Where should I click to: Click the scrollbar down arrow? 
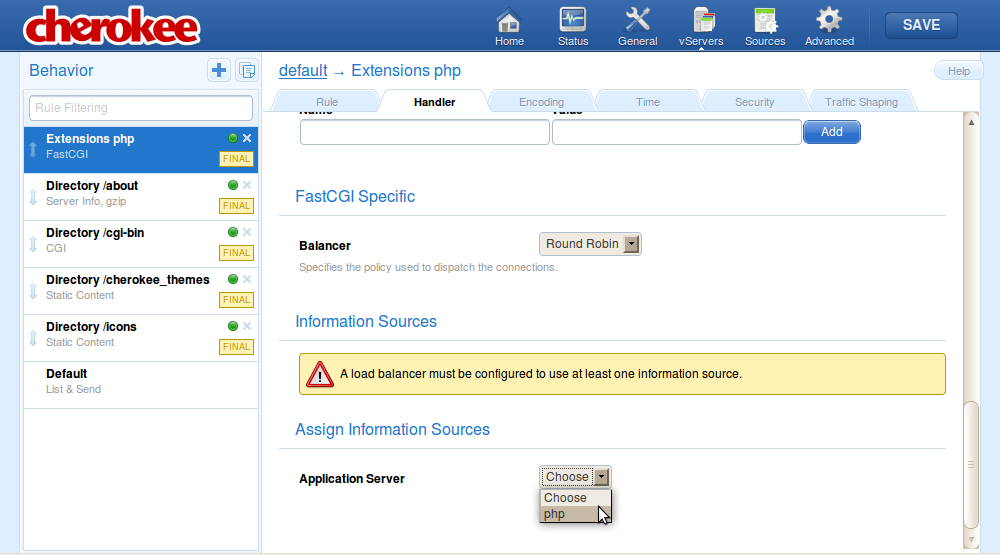pos(971,540)
